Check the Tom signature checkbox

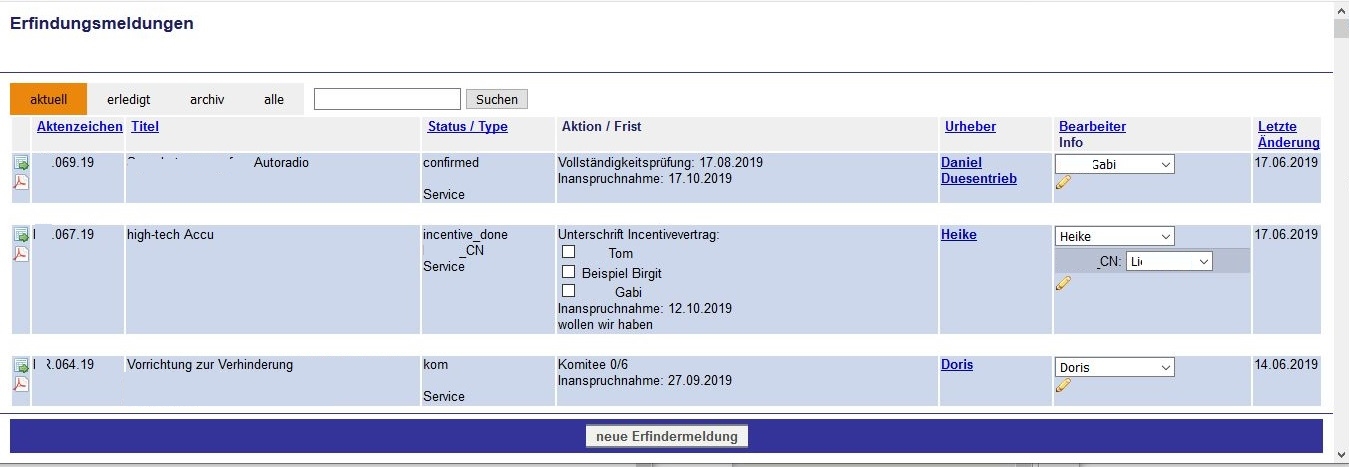coord(569,253)
